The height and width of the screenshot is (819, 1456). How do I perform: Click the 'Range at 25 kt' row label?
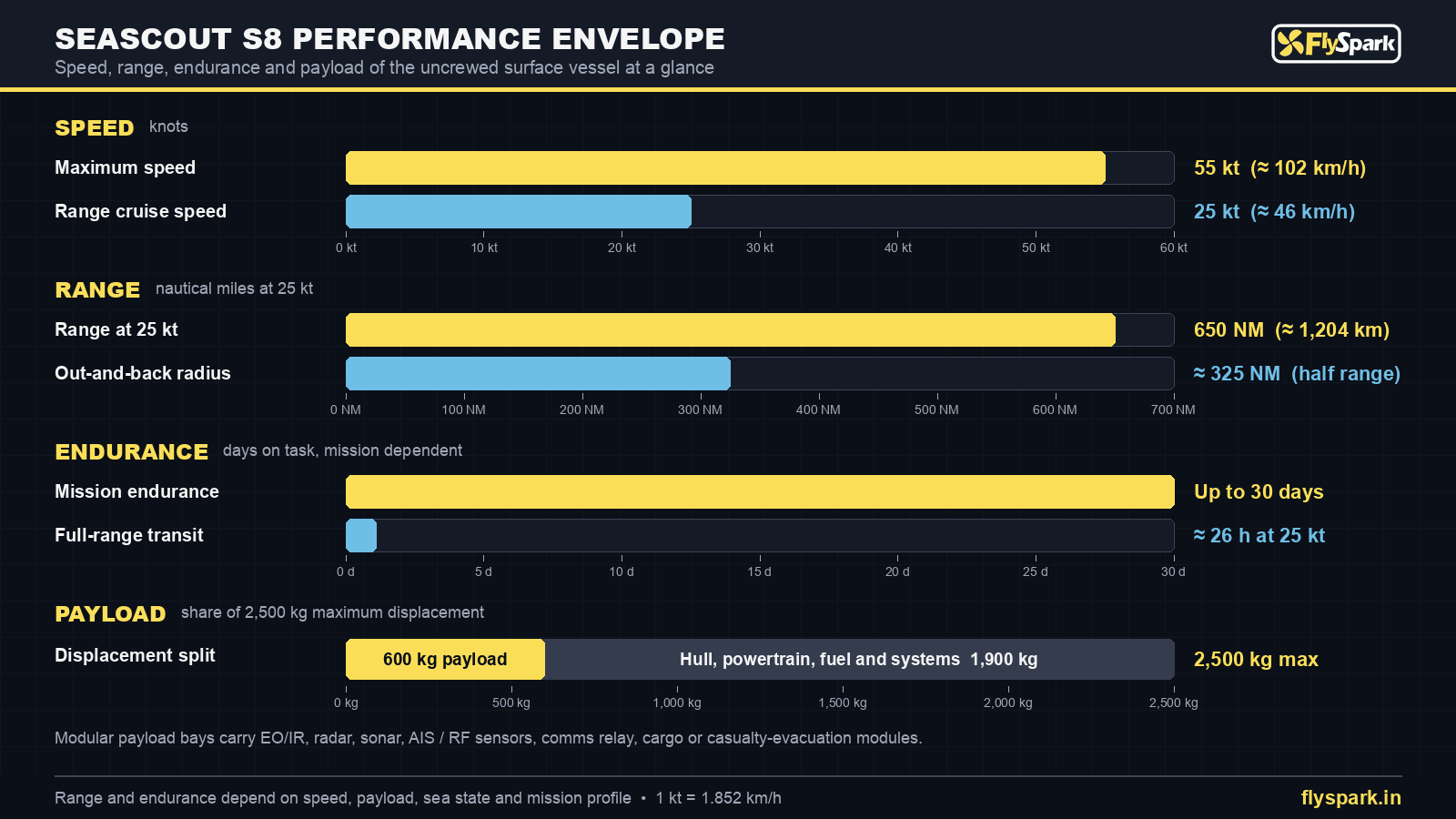click(116, 329)
